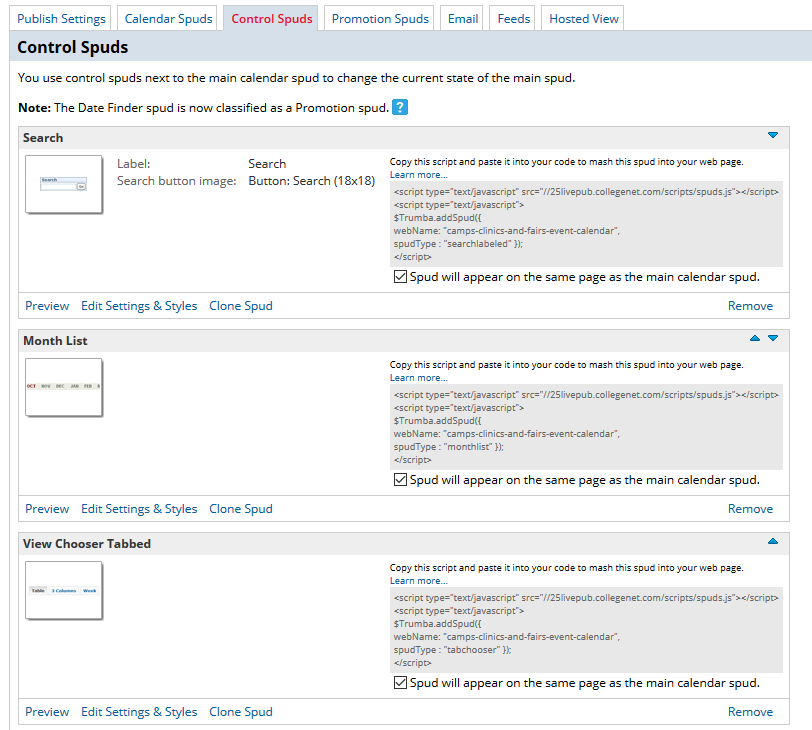Uncheck the Search spud same-page checkbox

tap(400, 276)
